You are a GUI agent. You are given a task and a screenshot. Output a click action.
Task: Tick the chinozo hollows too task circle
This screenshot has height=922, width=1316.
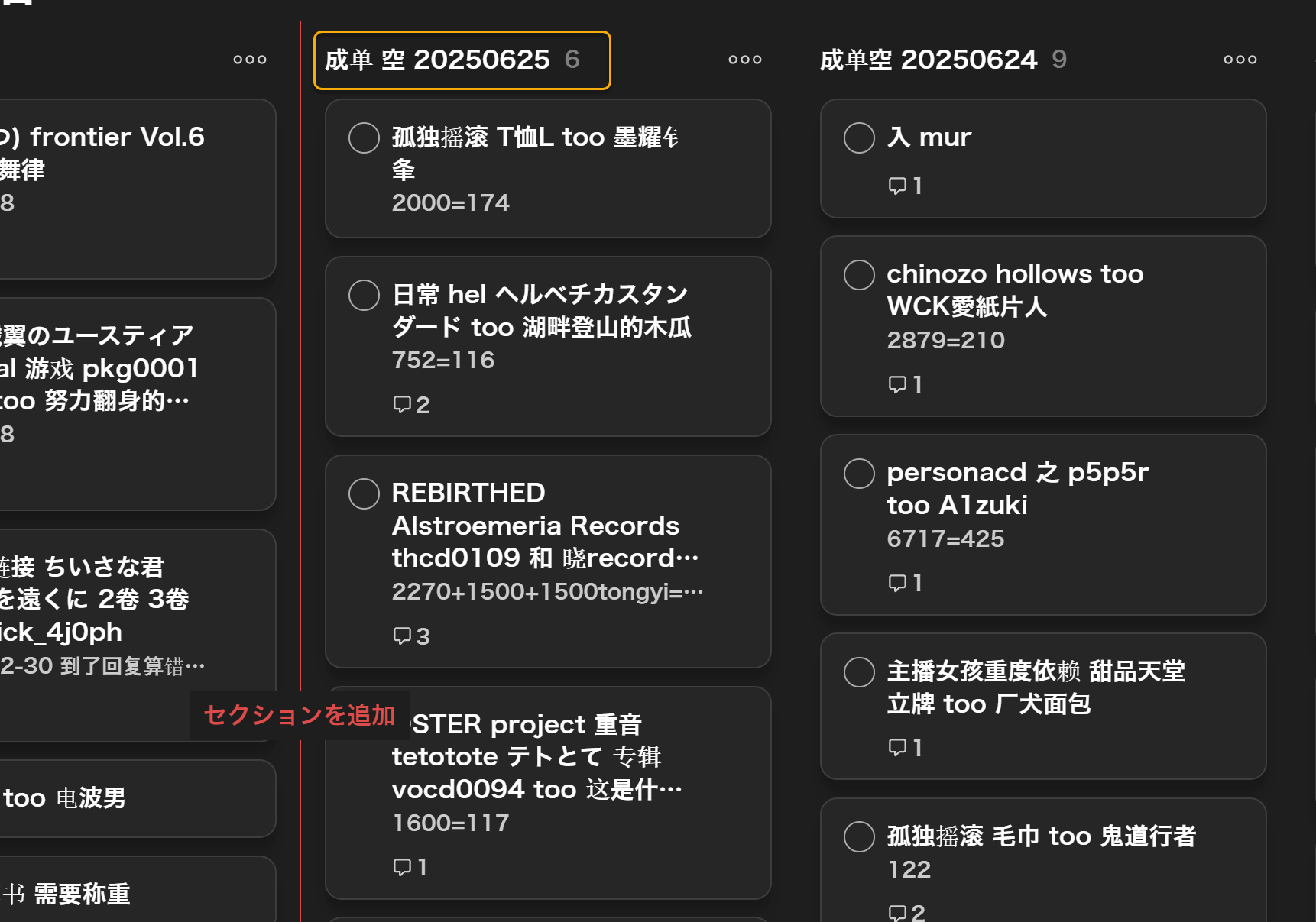click(x=859, y=275)
